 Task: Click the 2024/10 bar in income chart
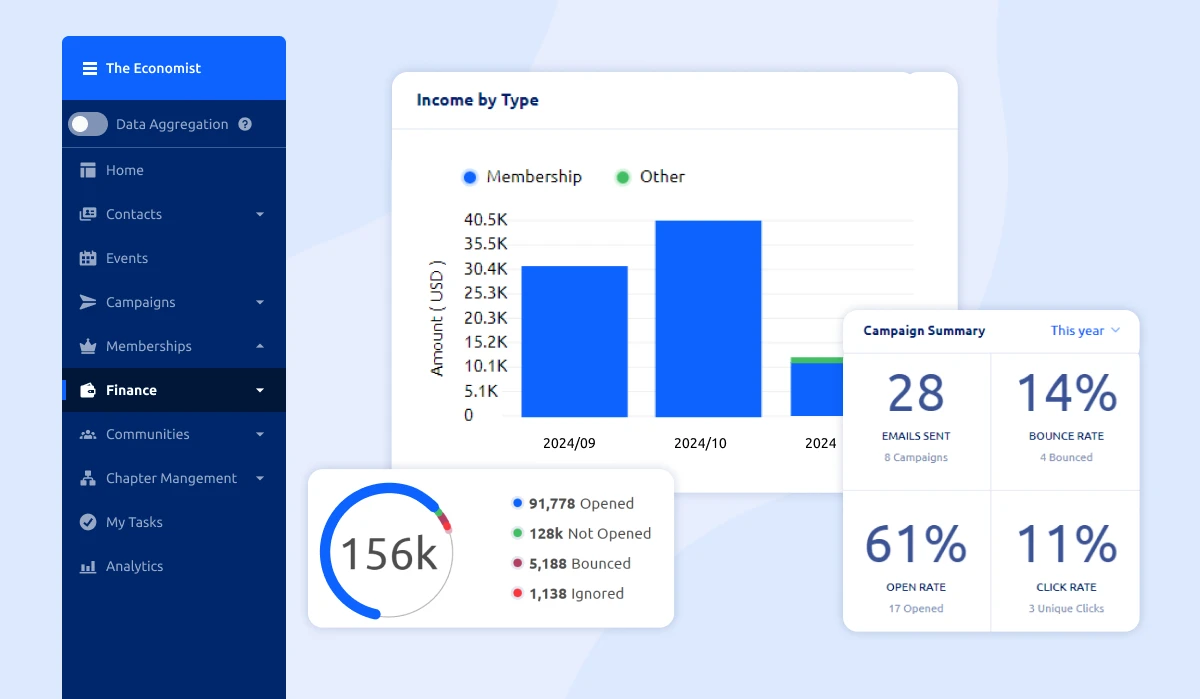[708, 318]
